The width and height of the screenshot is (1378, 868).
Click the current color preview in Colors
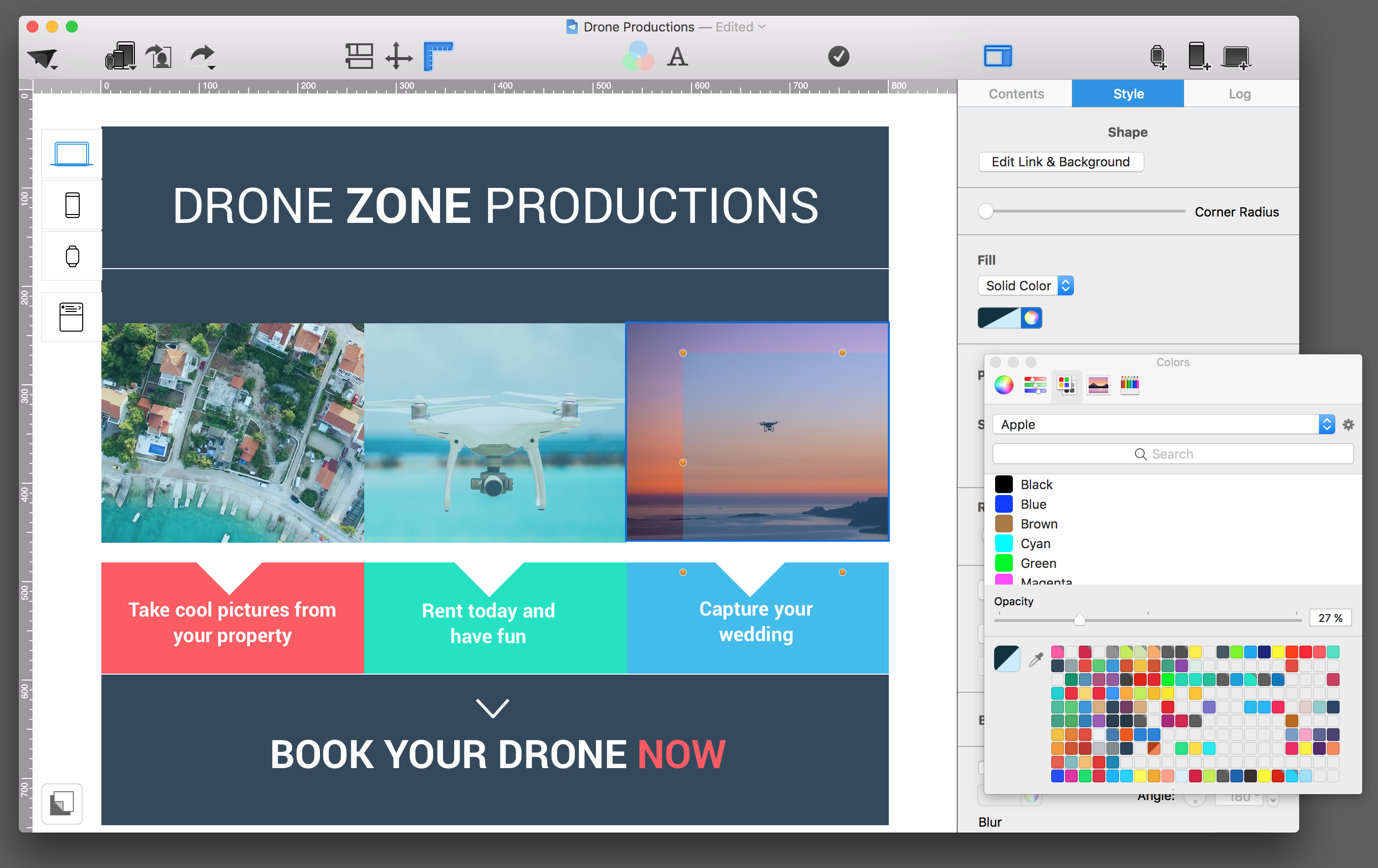[x=1006, y=658]
